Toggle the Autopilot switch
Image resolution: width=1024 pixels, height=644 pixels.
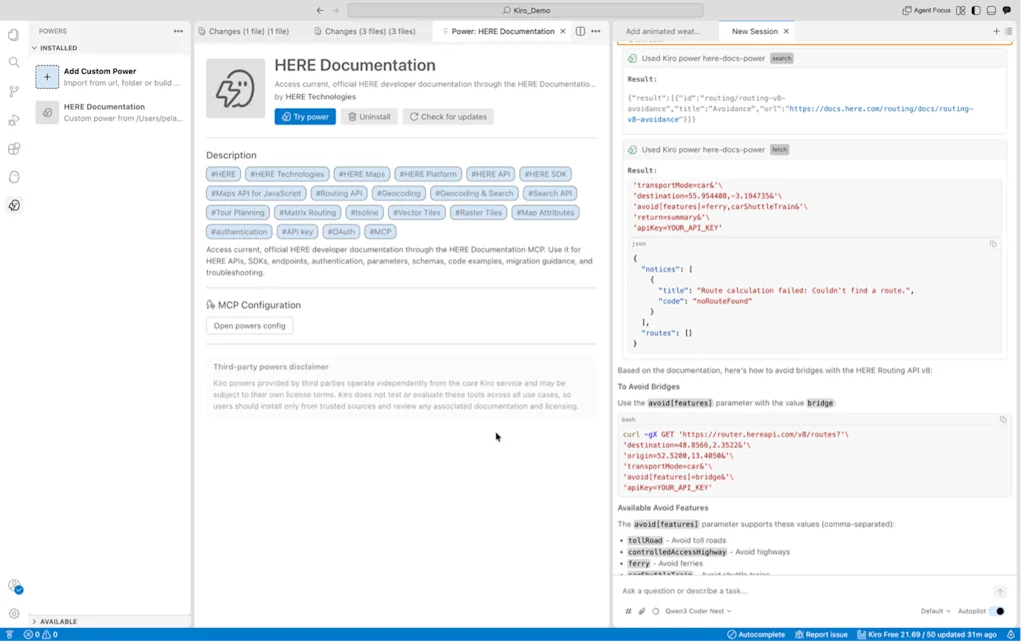click(x=999, y=613)
